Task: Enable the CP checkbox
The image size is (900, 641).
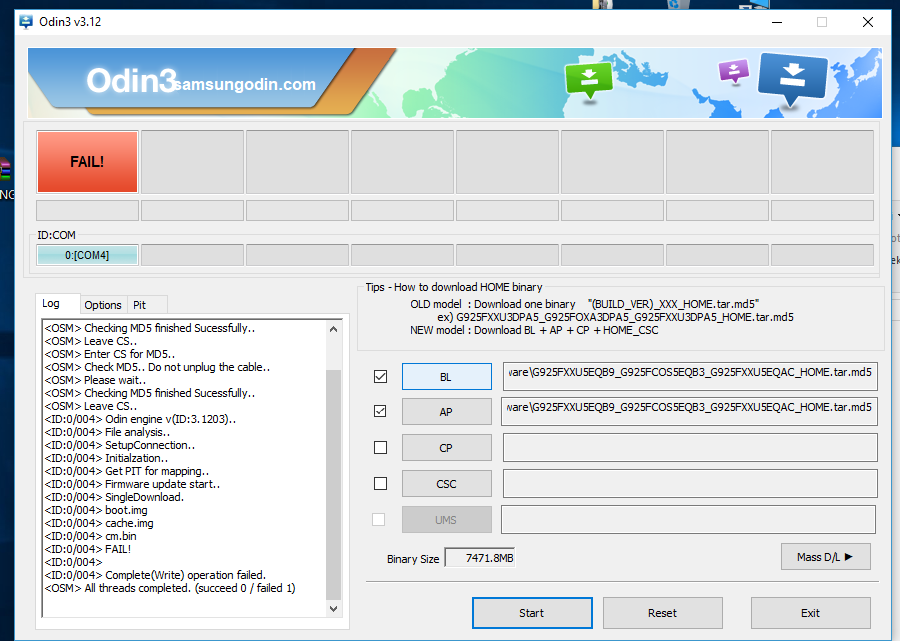Action: (x=380, y=448)
